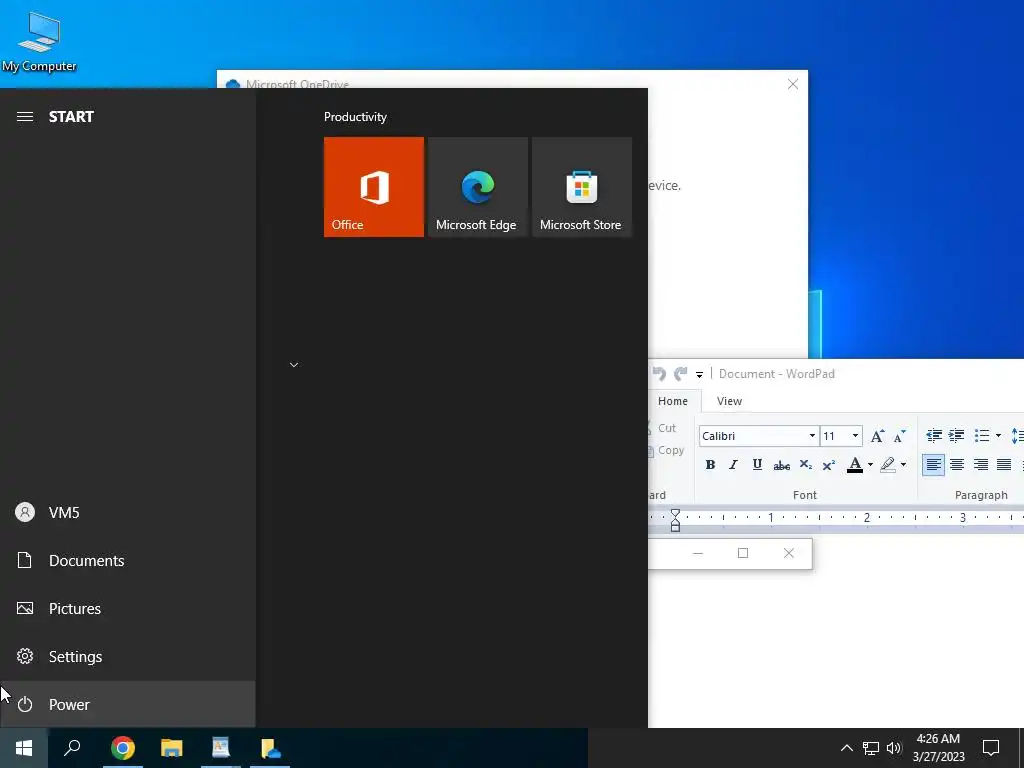Click volume speaker icon in tray

[894, 748]
